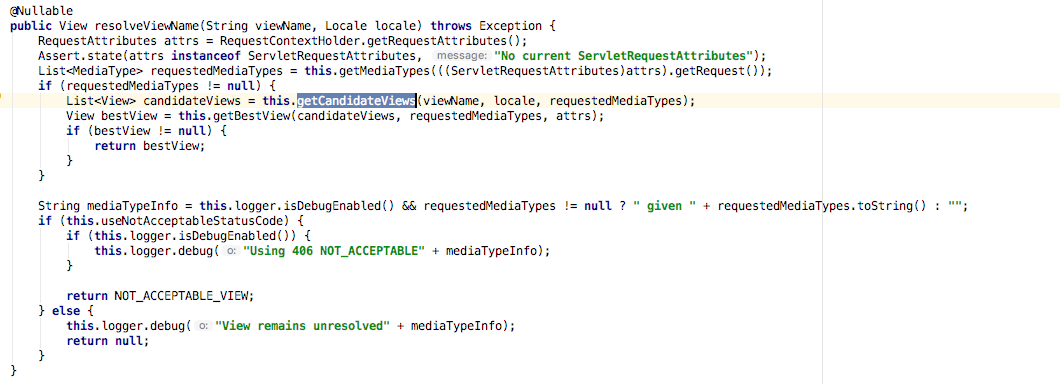Click the resolveViewName method name

click(148, 26)
